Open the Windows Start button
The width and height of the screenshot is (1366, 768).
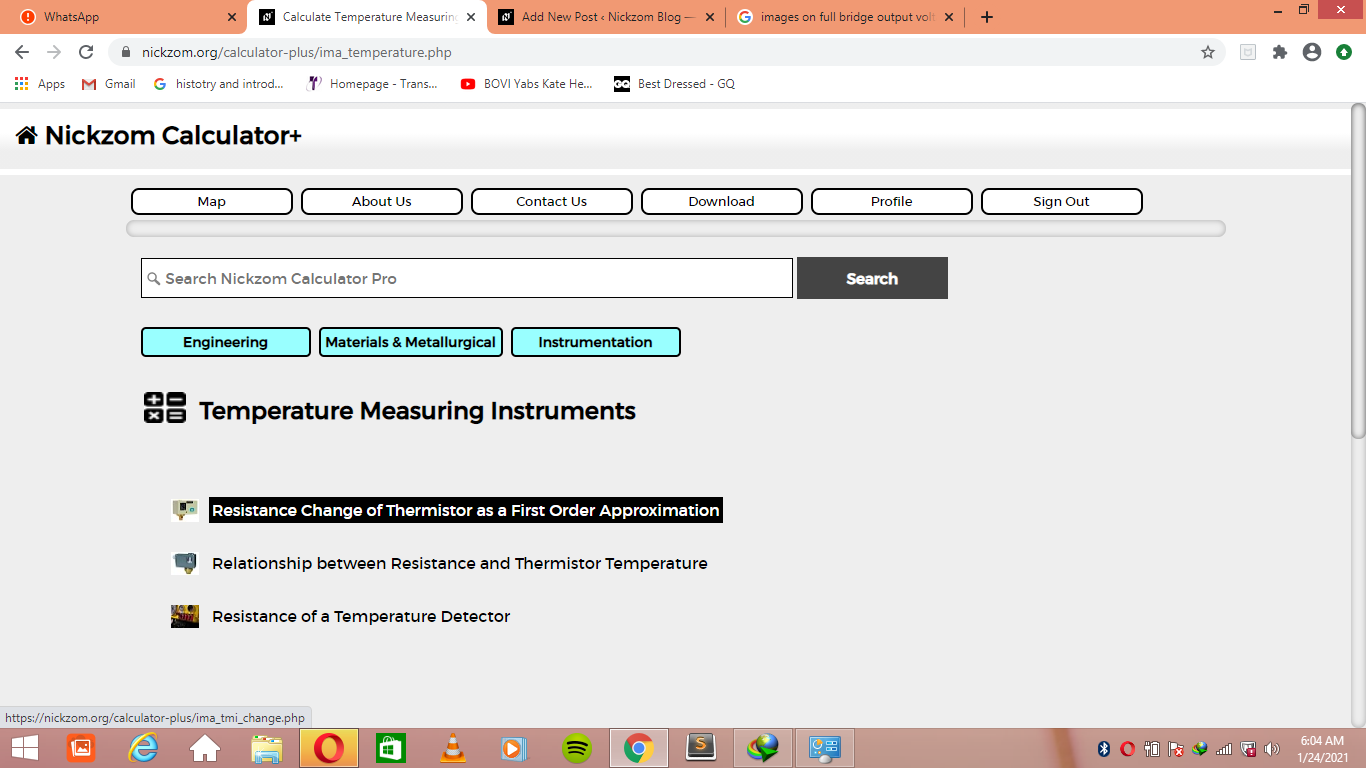click(x=25, y=748)
